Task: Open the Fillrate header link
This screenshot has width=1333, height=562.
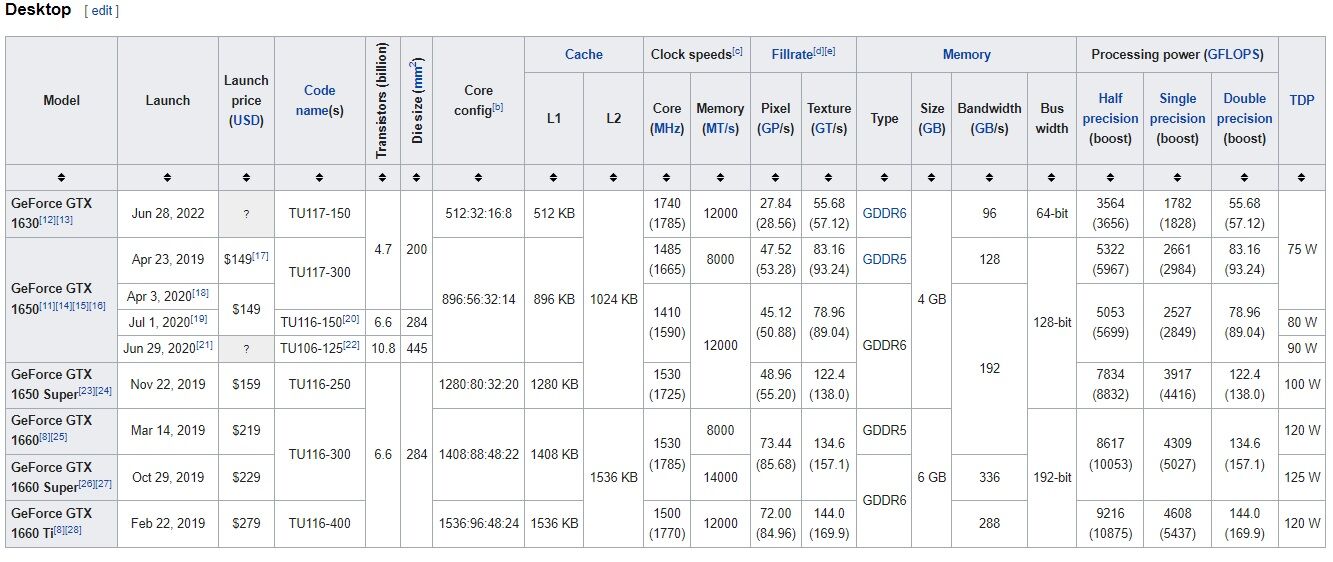Action: click(790, 54)
